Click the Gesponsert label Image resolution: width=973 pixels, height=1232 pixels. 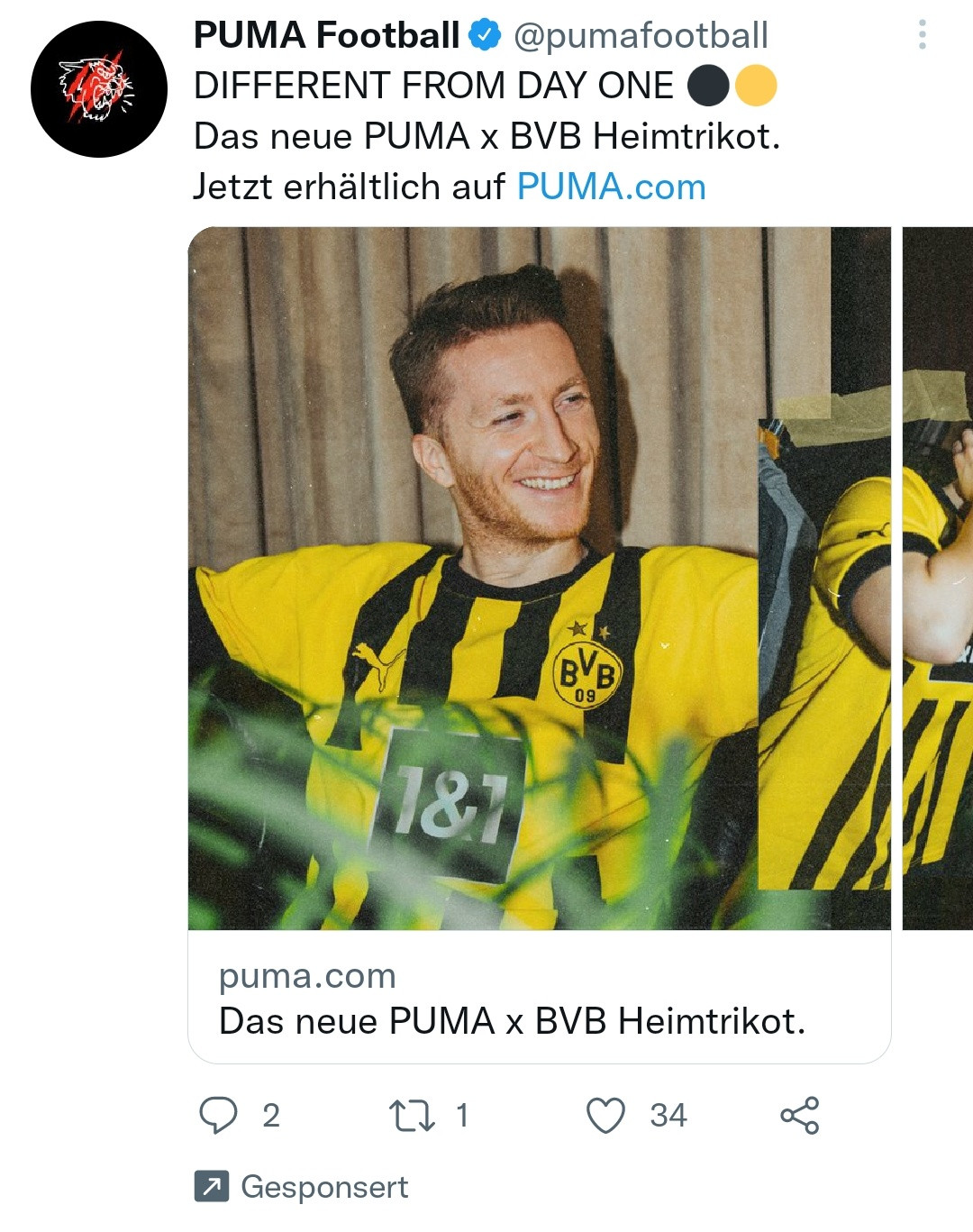tap(324, 1186)
